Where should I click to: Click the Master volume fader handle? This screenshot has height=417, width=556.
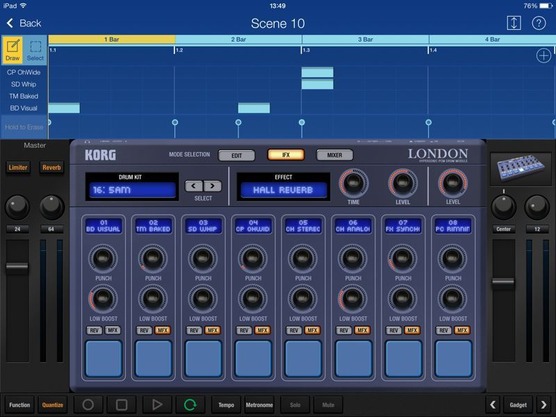[x=17, y=267]
